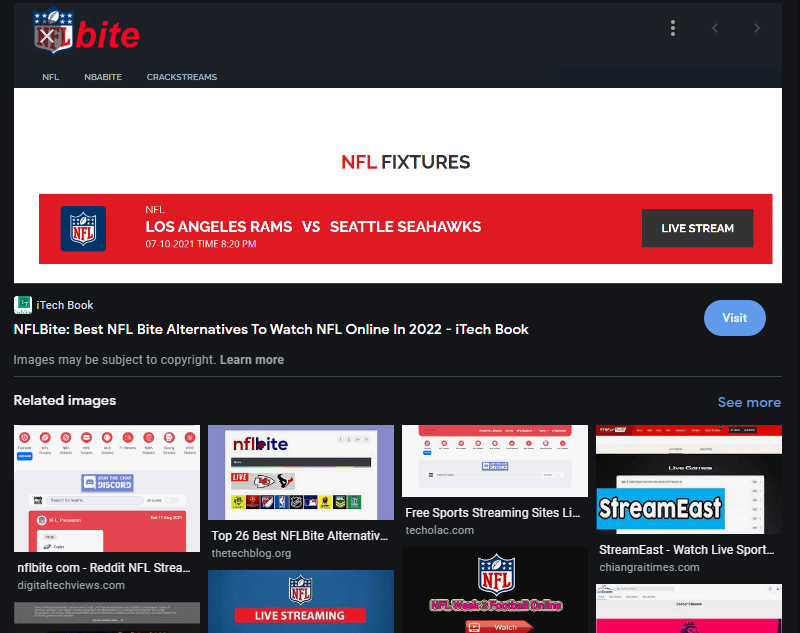Go to next image with right chevron
The height and width of the screenshot is (633, 800).
pos(757,28)
